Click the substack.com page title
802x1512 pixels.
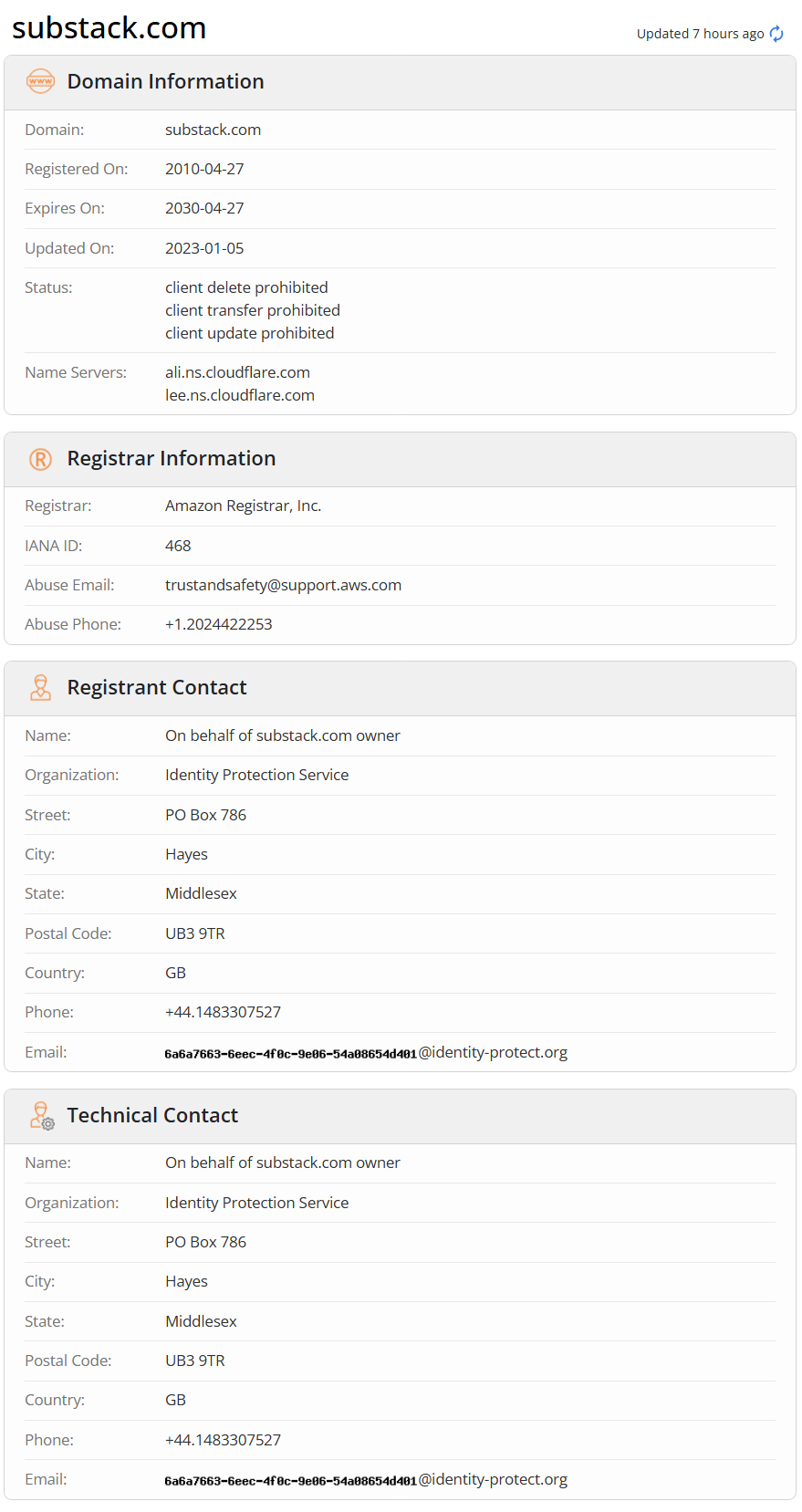pyautogui.click(x=109, y=28)
